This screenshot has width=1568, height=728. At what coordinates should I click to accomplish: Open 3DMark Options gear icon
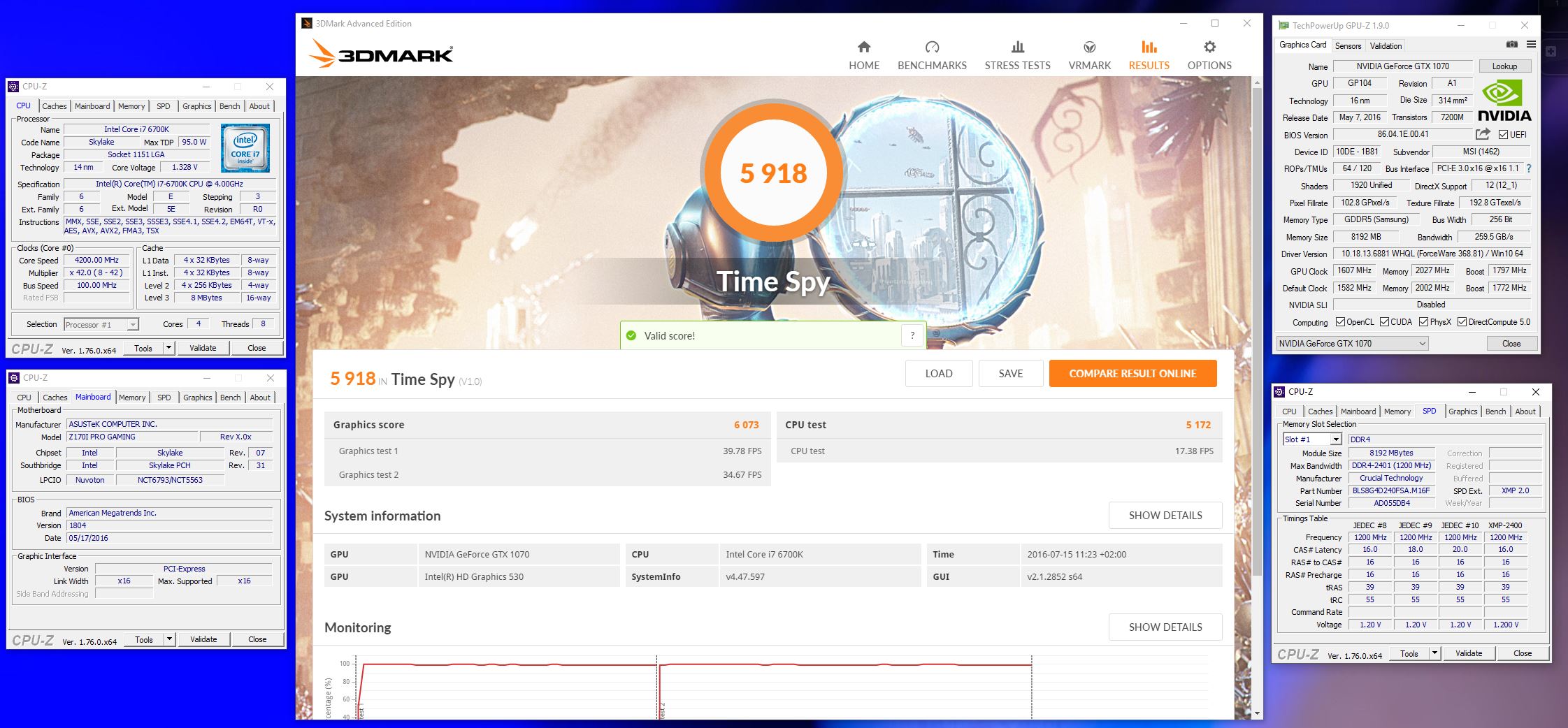(1209, 47)
